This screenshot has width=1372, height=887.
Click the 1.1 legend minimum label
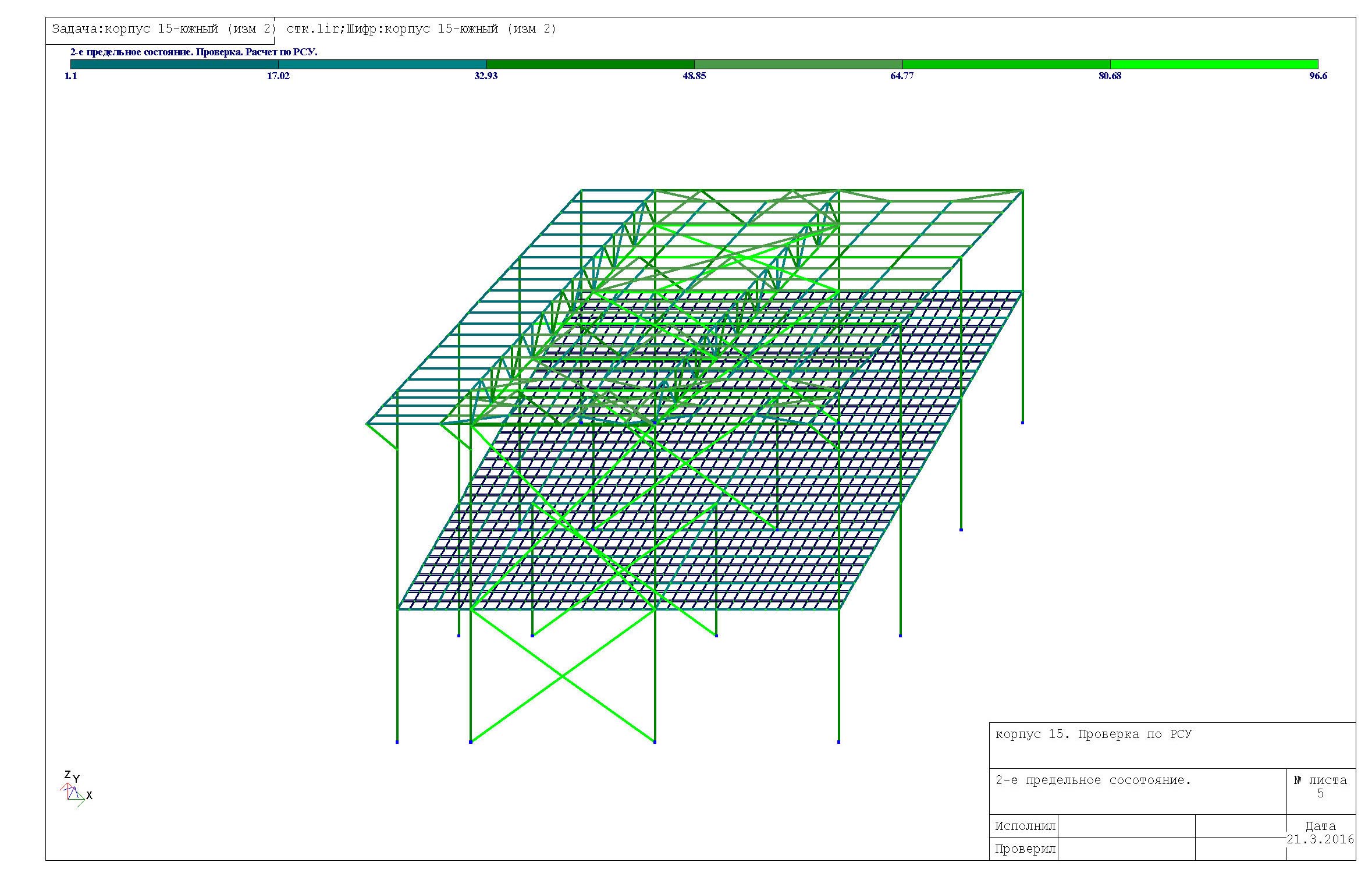(x=70, y=76)
